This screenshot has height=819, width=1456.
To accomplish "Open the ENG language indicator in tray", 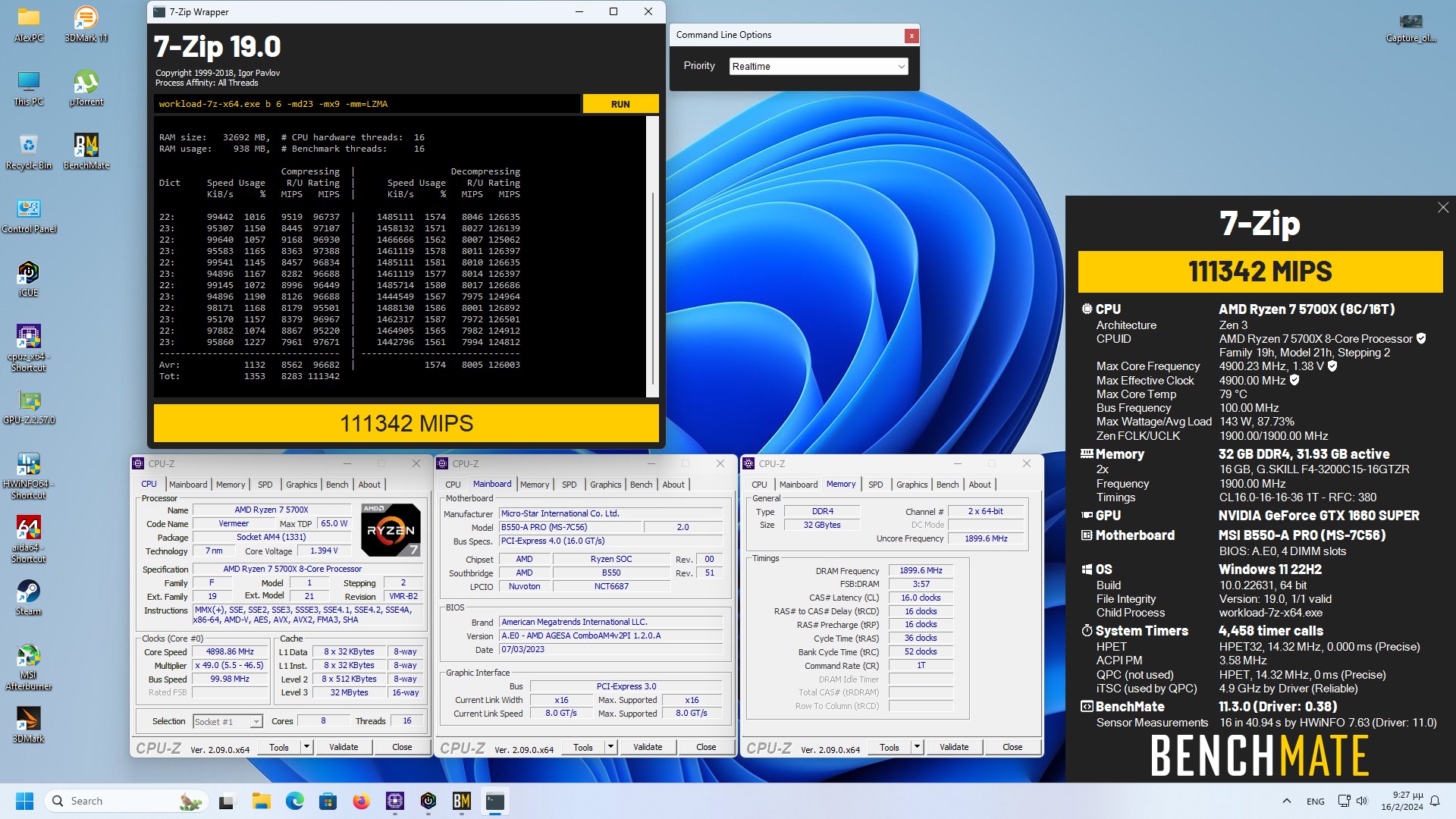I will [1316, 802].
